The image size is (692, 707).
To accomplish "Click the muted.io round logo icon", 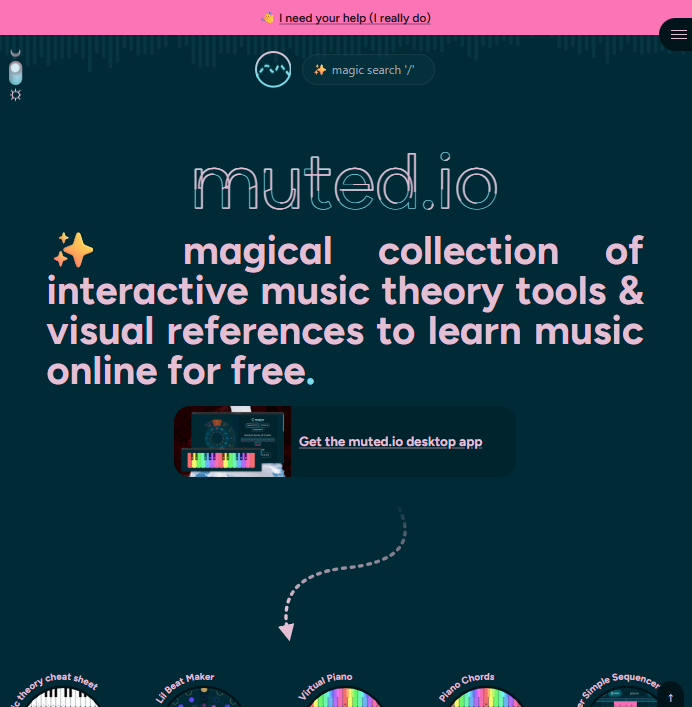I will point(273,69).
